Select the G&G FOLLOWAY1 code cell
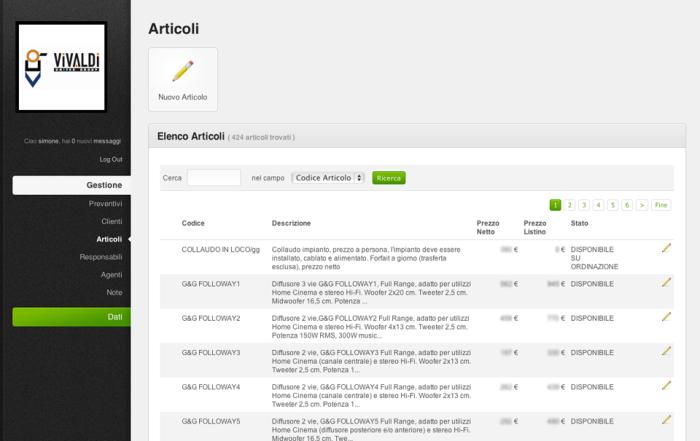Screen dimensions: 700x441 (211, 284)
